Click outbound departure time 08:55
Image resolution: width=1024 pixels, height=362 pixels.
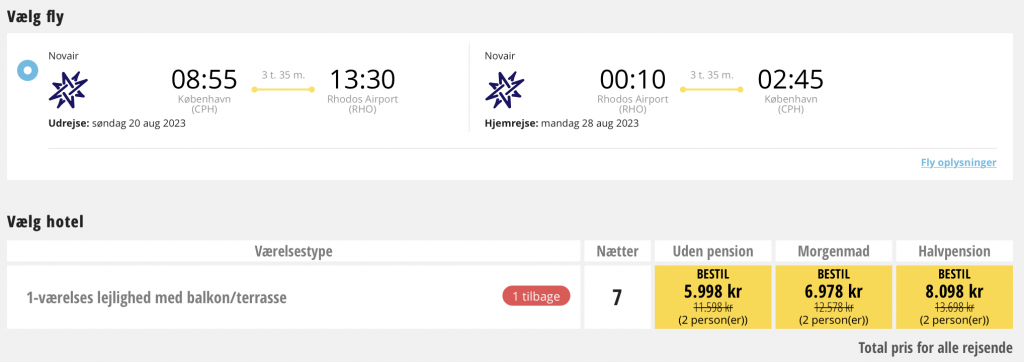204,80
